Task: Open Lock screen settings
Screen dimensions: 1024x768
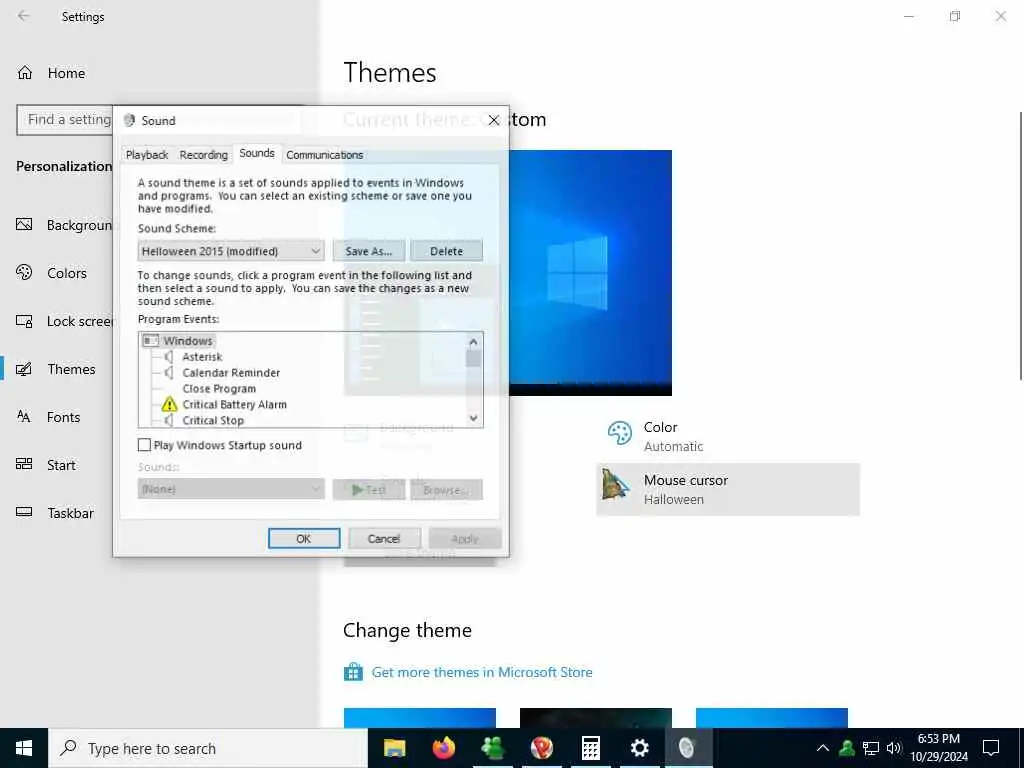Action: coord(64,321)
